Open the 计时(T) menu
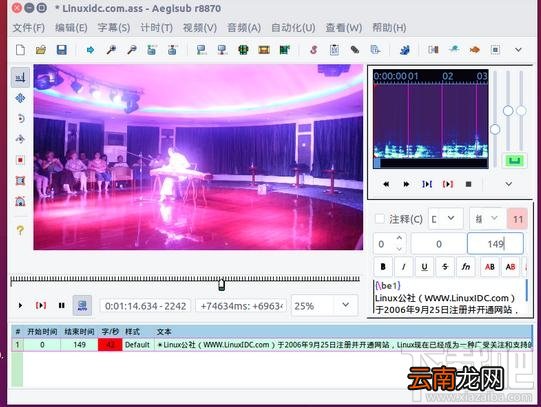This screenshot has width=541, height=407. click(156, 28)
